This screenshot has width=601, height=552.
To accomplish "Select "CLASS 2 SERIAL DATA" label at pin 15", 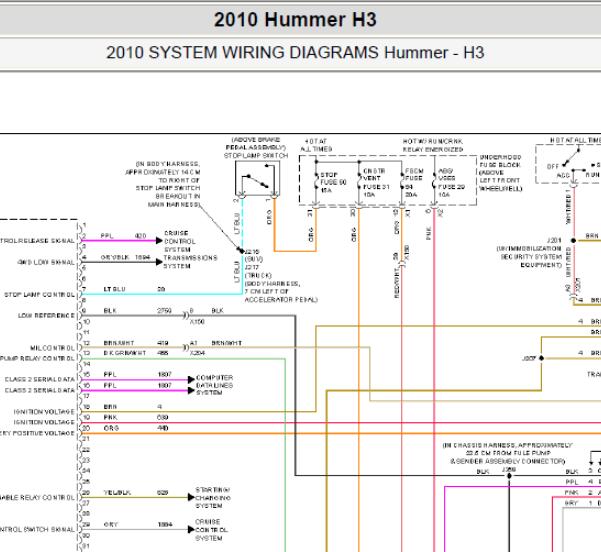I will coord(39,380).
